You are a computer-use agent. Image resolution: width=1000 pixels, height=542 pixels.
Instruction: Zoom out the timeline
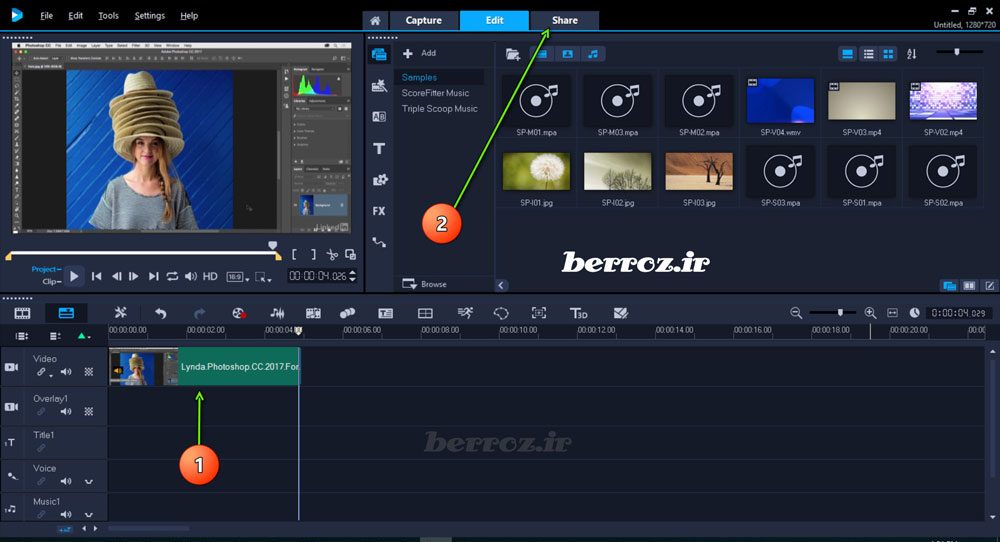point(796,312)
